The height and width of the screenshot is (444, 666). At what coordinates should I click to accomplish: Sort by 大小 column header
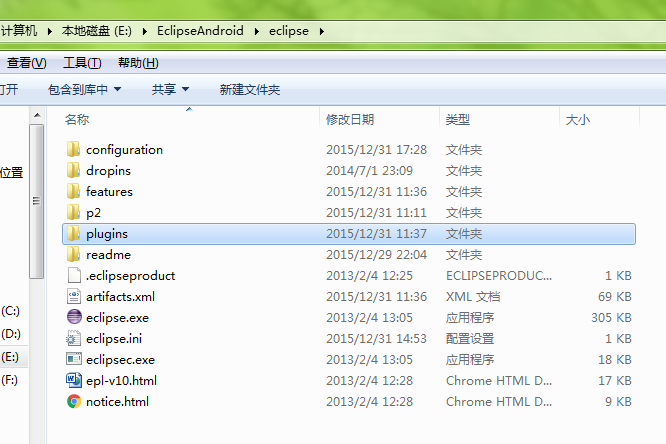tap(578, 120)
